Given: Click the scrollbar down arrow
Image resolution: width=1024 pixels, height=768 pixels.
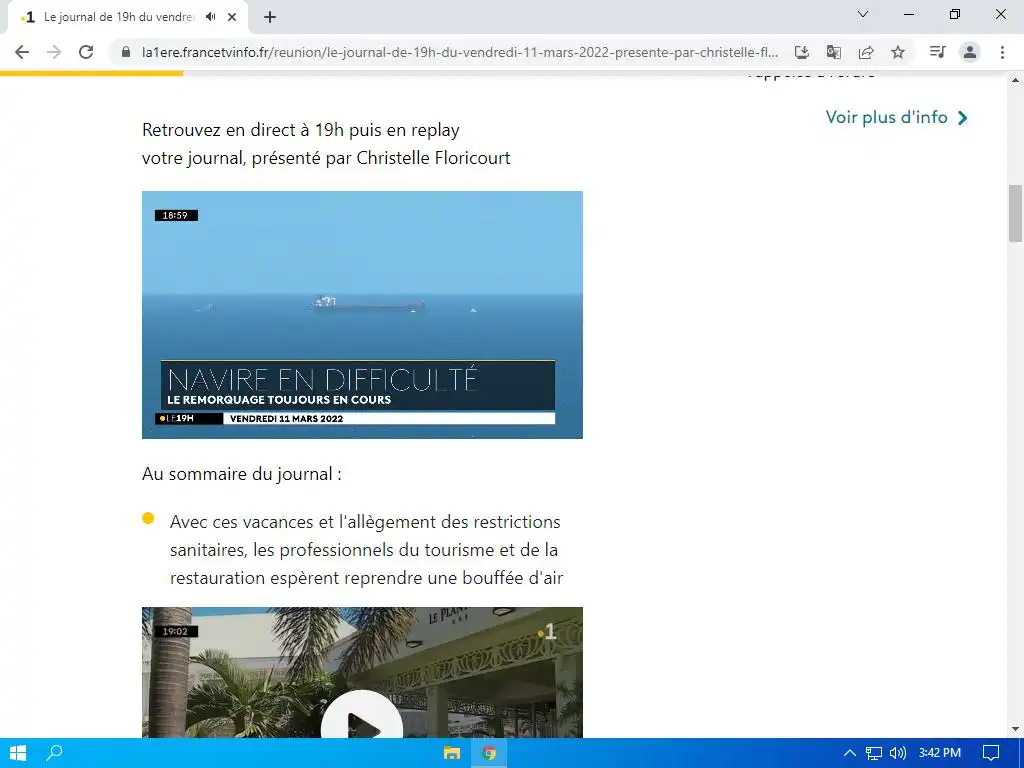Looking at the screenshot, I should pyautogui.click(x=1015, y=729).
